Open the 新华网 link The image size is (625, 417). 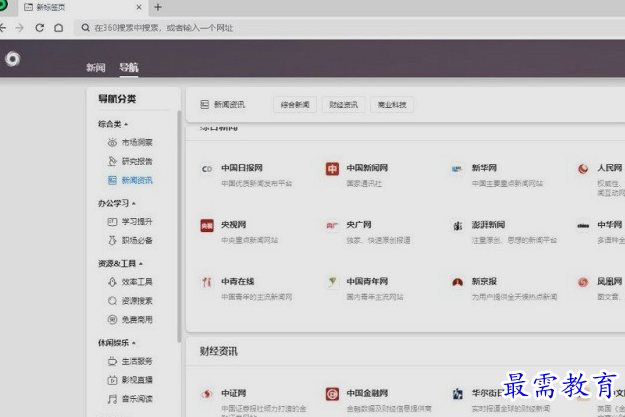pyautogui.click(x=484, y=168)
